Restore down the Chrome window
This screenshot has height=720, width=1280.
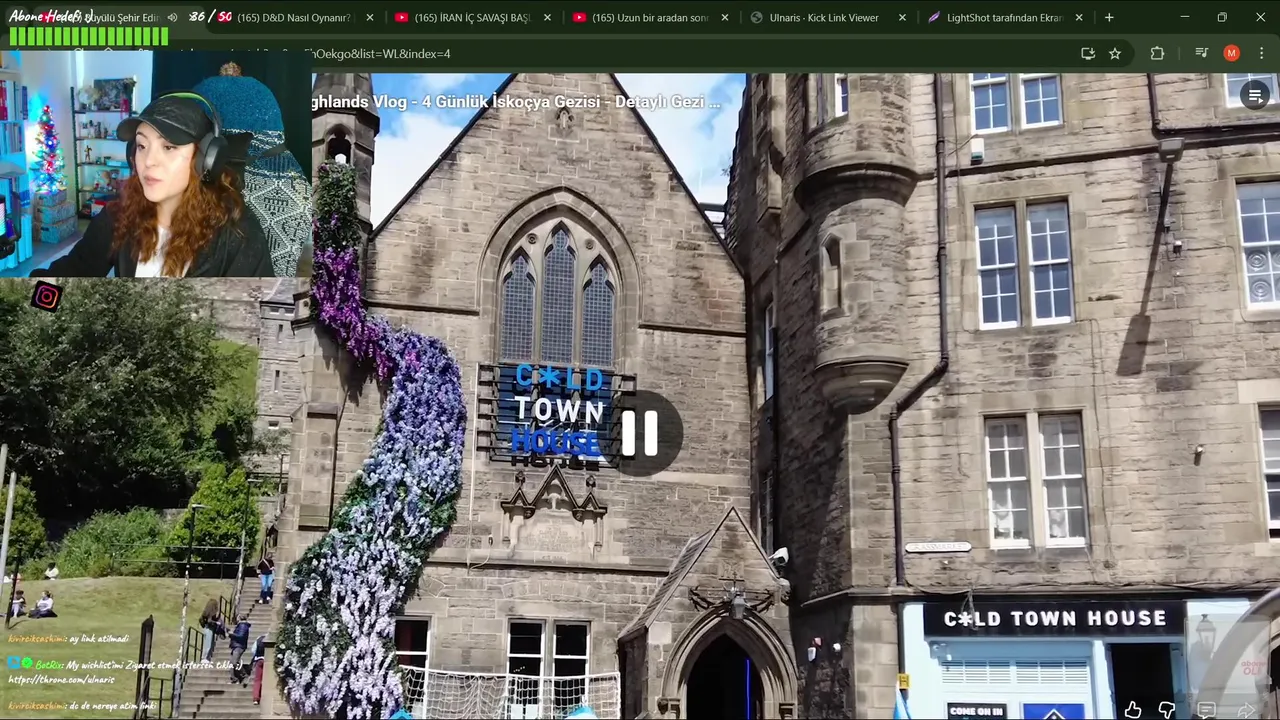tap(1222, 17)
